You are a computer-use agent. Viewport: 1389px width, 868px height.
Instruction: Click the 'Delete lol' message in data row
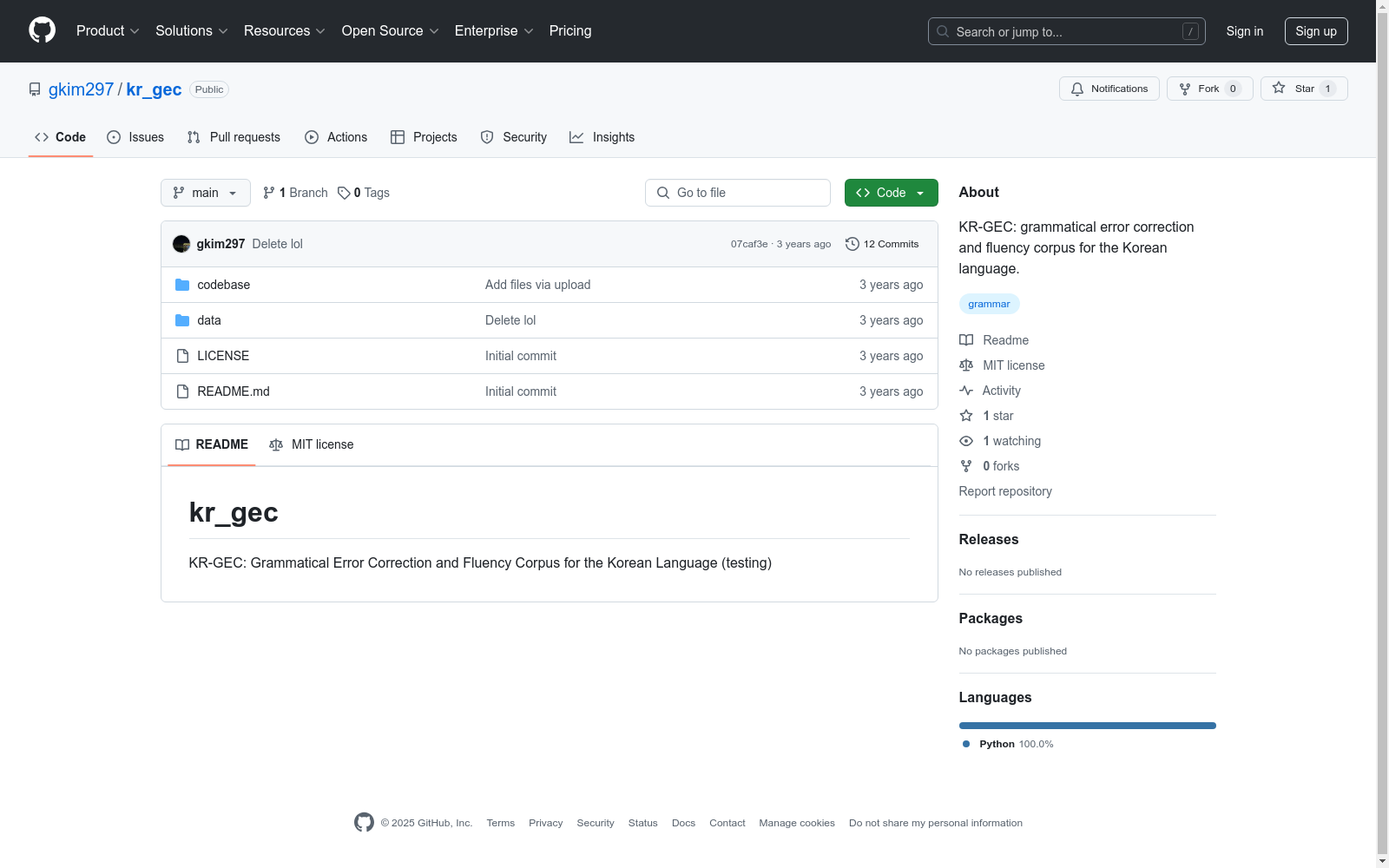click(x=510, y=320)
